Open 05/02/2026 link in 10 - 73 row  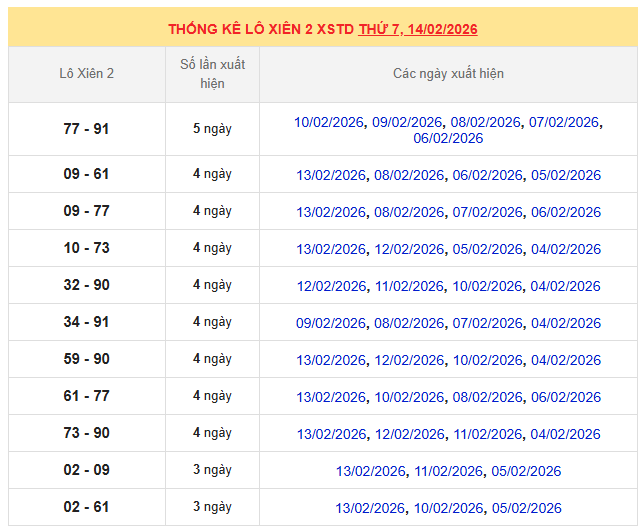[x=487, y=249]
